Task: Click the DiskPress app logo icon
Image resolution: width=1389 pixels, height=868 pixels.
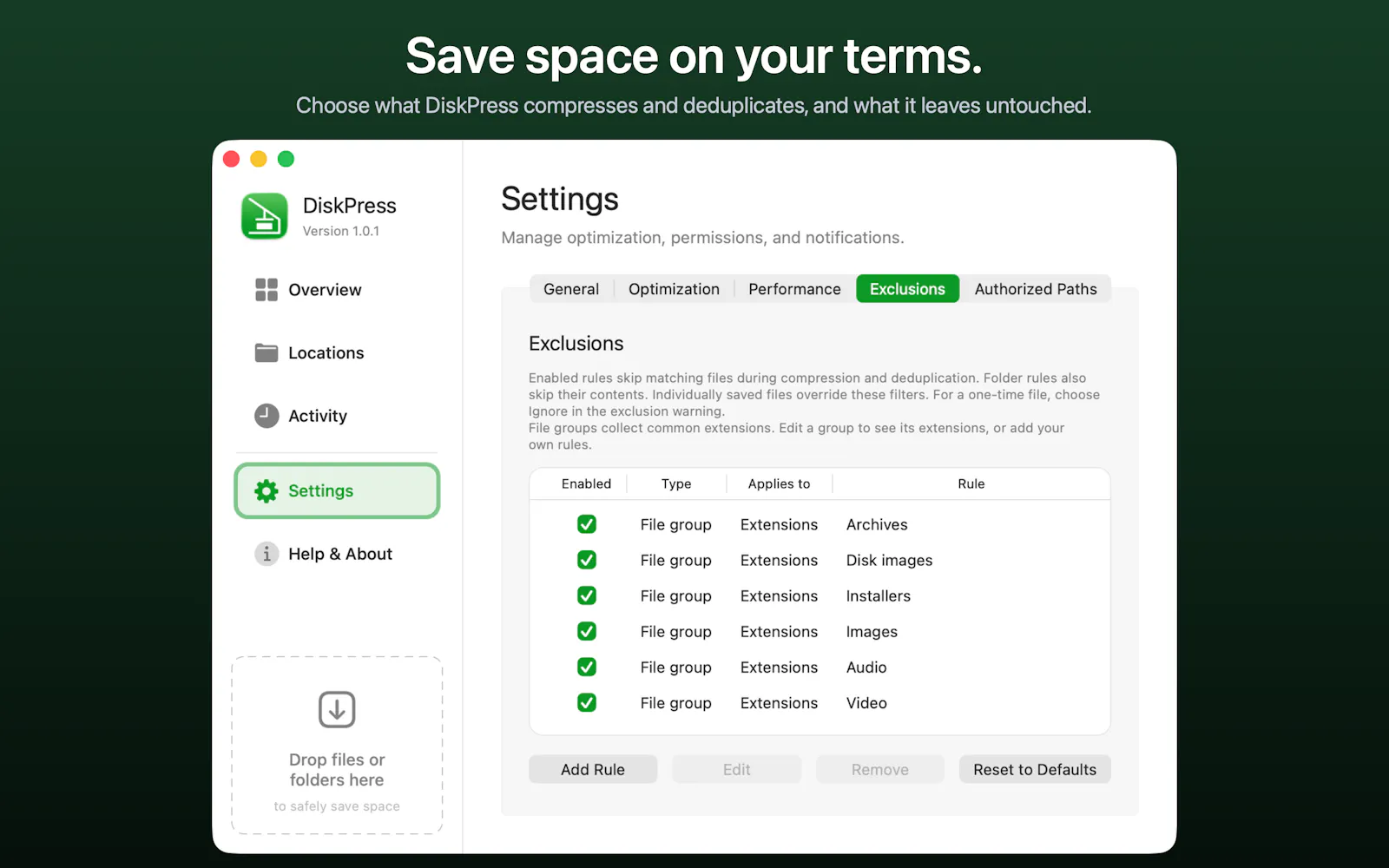Action: click(x=265, y=216)
